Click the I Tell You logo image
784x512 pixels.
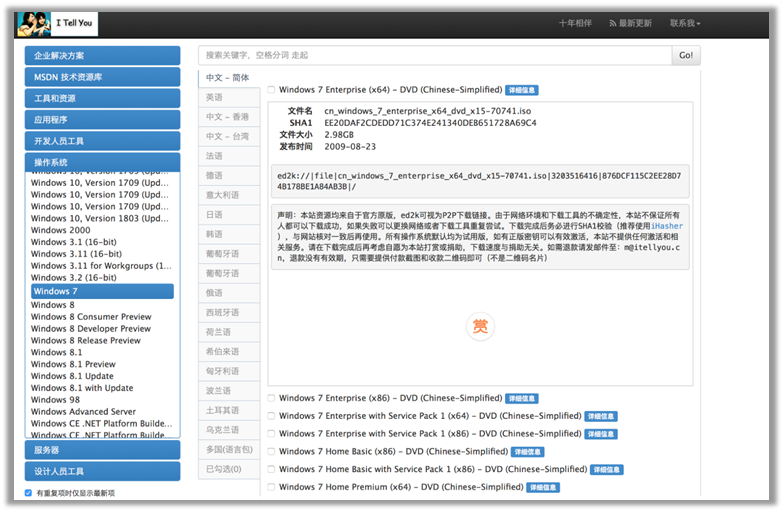coord(58,24)
